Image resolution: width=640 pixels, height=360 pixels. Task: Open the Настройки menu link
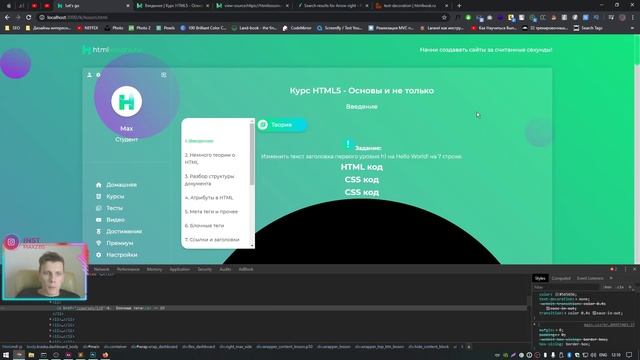(x=122, y=255)
